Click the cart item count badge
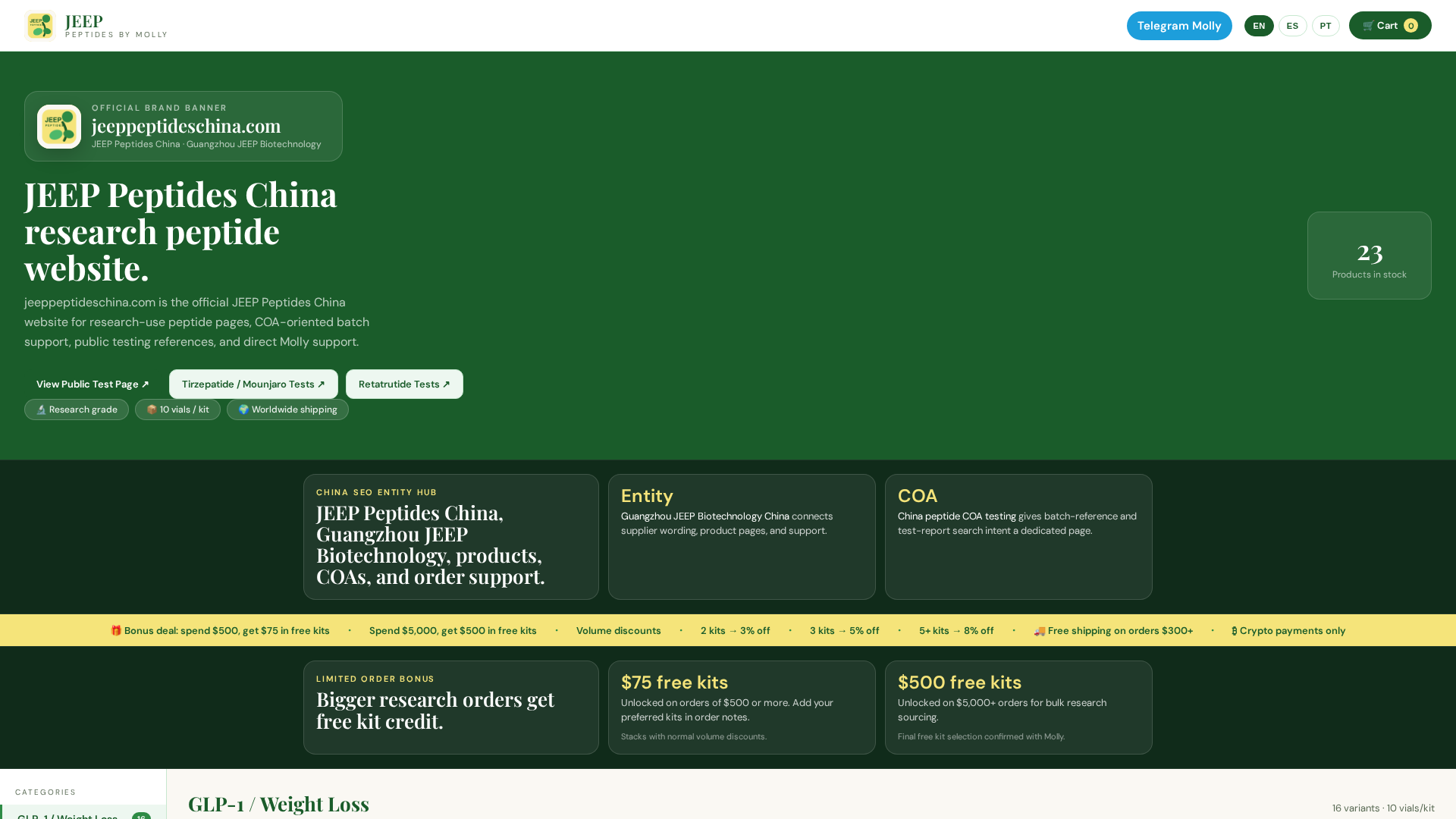 [x=1410, y=26]
